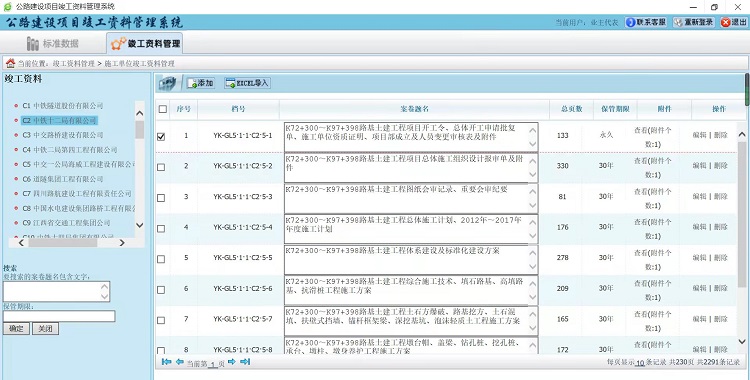Click 编辑 link for row 1
The height and width of the screenshot is (380, 750).
point(699,135)
